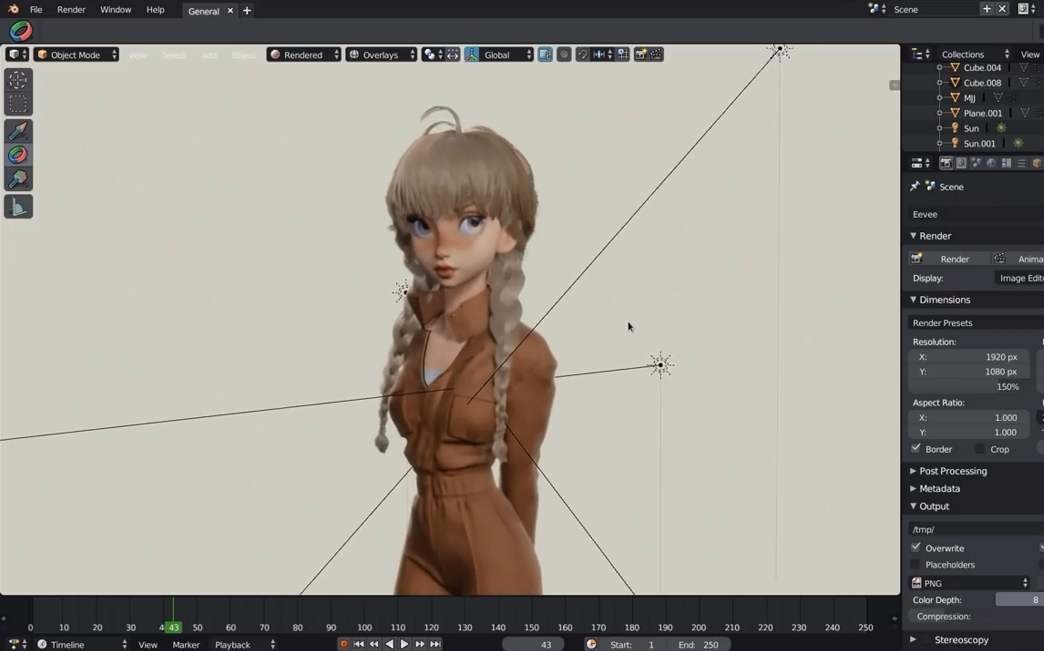Toggle the use preview range clock icon

591,644
